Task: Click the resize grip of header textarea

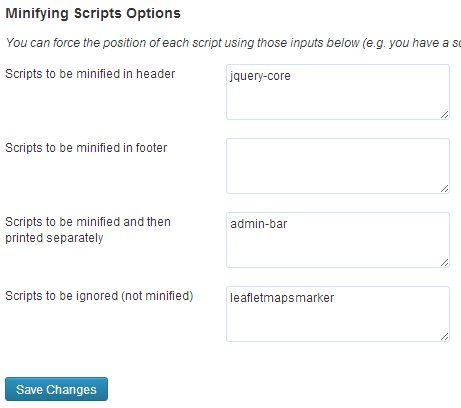Action: click(x=445, y=115)
